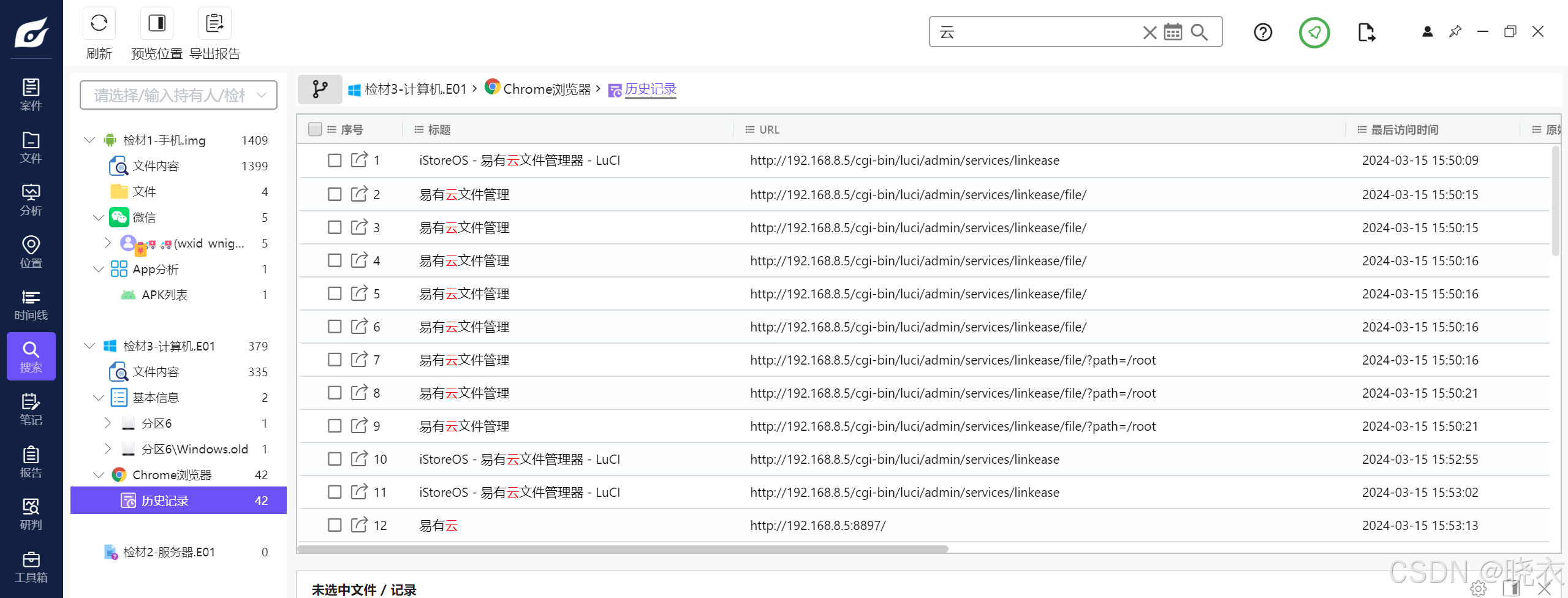Check the checkbox for row 2
This screenshot has width=1568, height=598.
(335, 194)
